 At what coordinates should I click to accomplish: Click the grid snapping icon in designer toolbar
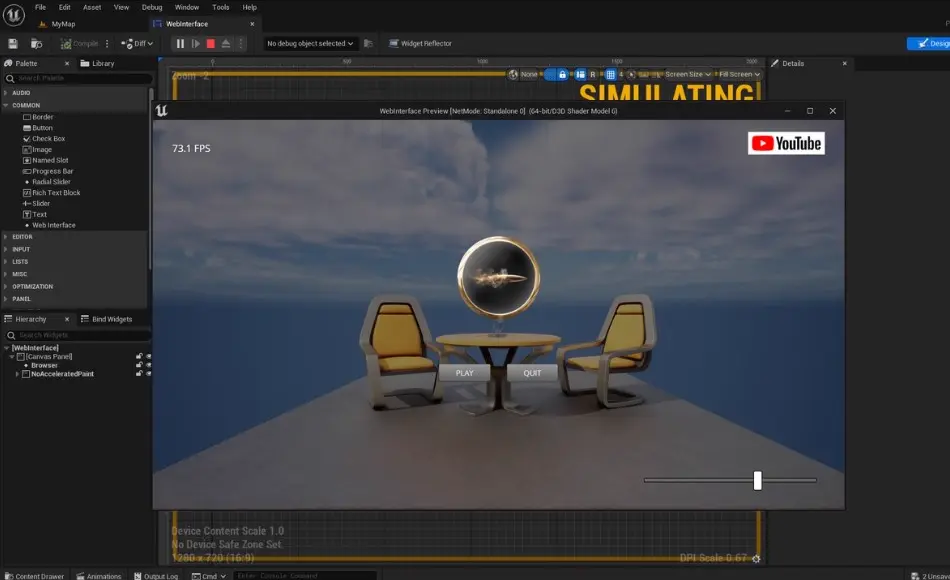(610, 74)
